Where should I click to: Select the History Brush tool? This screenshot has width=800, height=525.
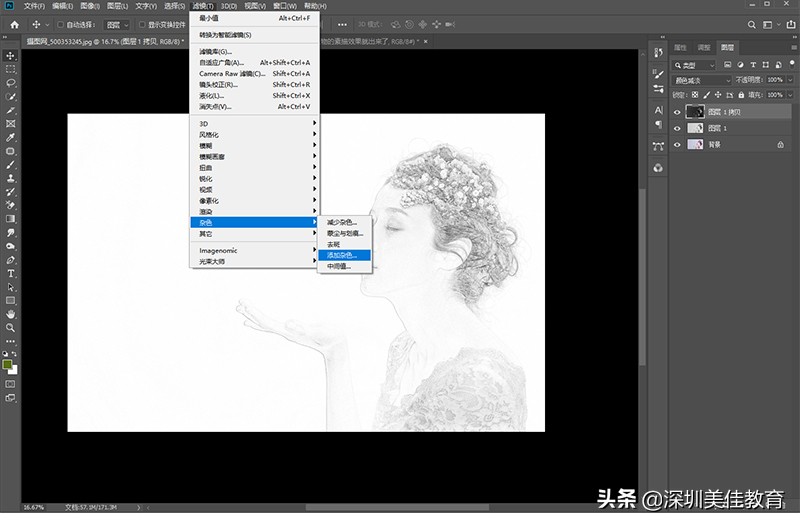pos(10,192)
